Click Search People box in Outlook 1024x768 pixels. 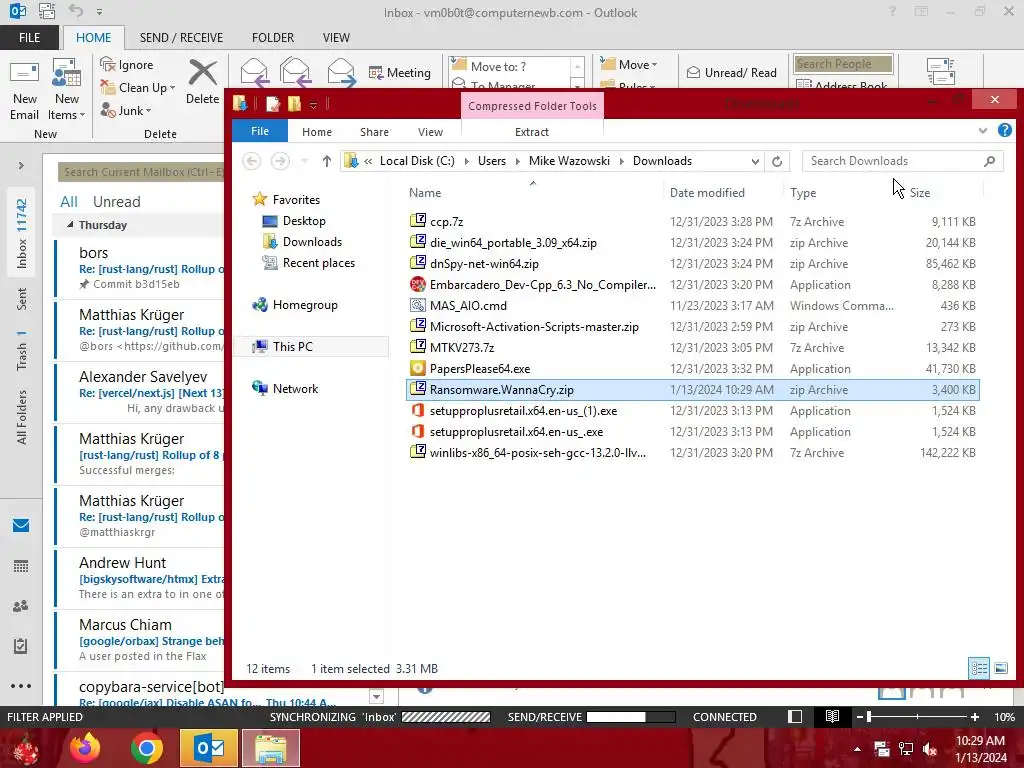pyautogui.click(x=843, y=63)
